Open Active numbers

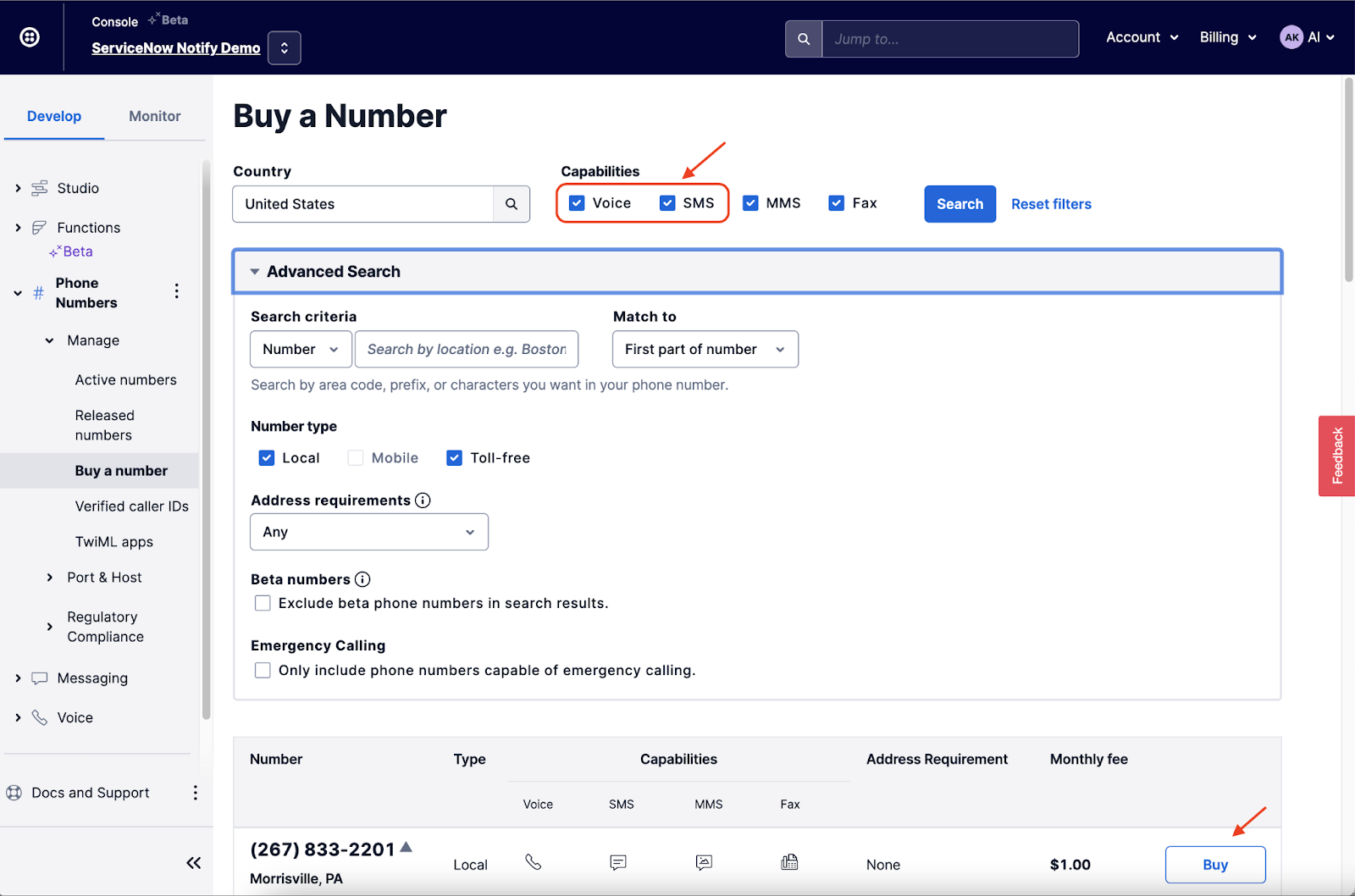[125, 380]
